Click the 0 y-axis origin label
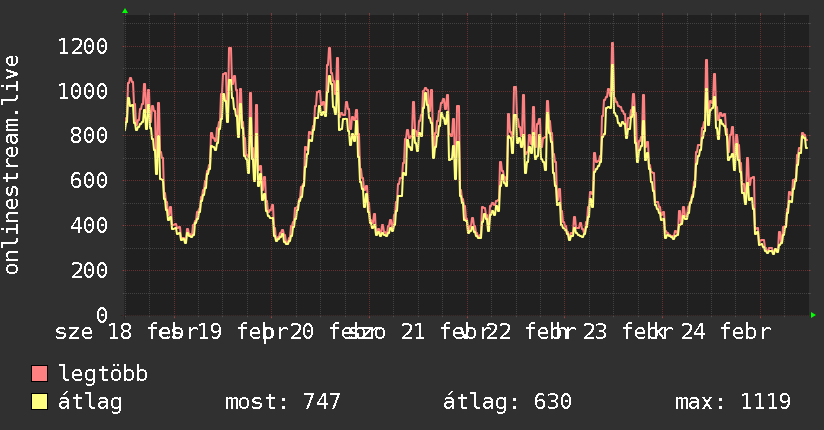 [x=101, y=315]
